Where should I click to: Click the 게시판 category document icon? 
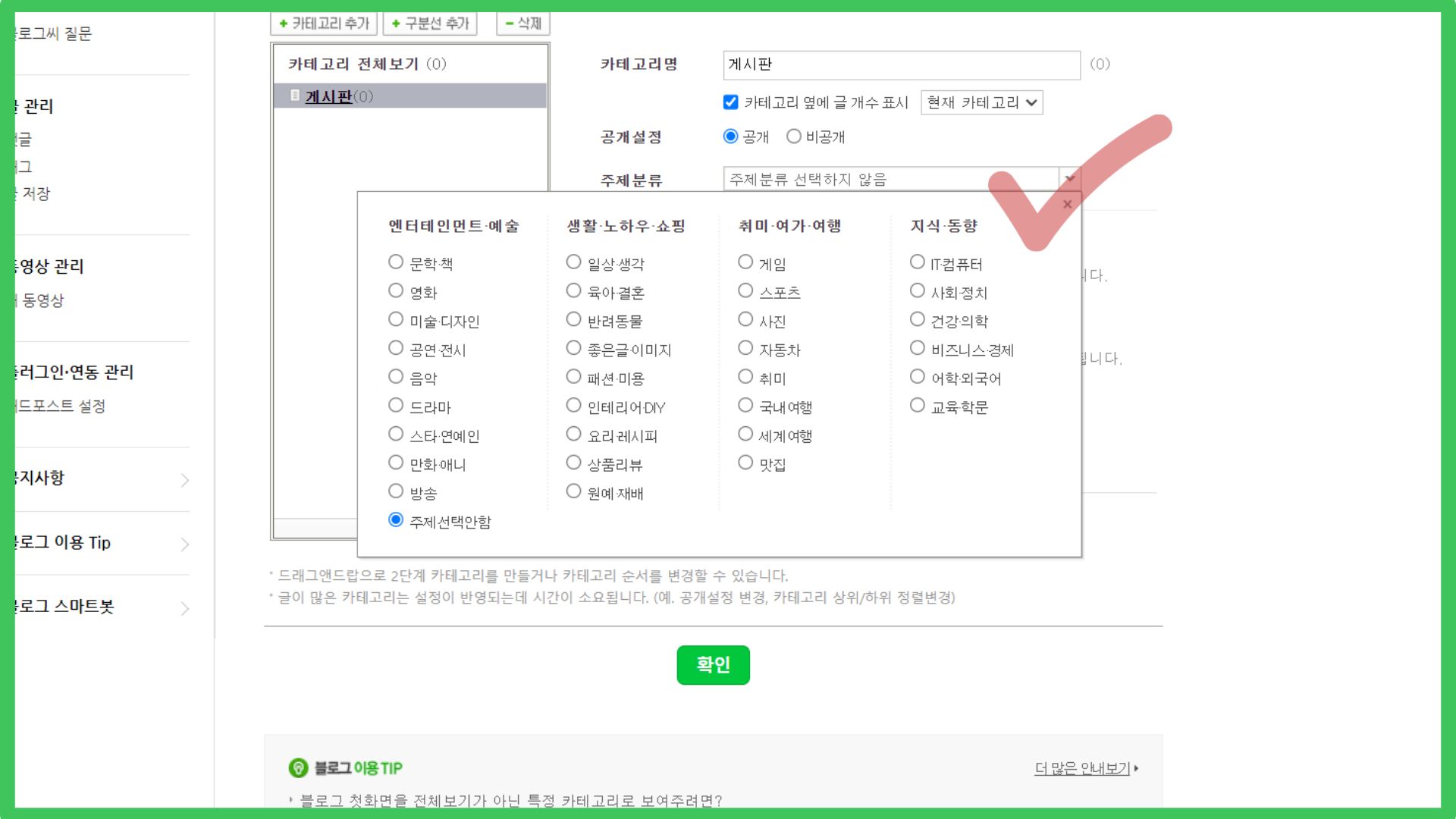[x=295, y=96]
